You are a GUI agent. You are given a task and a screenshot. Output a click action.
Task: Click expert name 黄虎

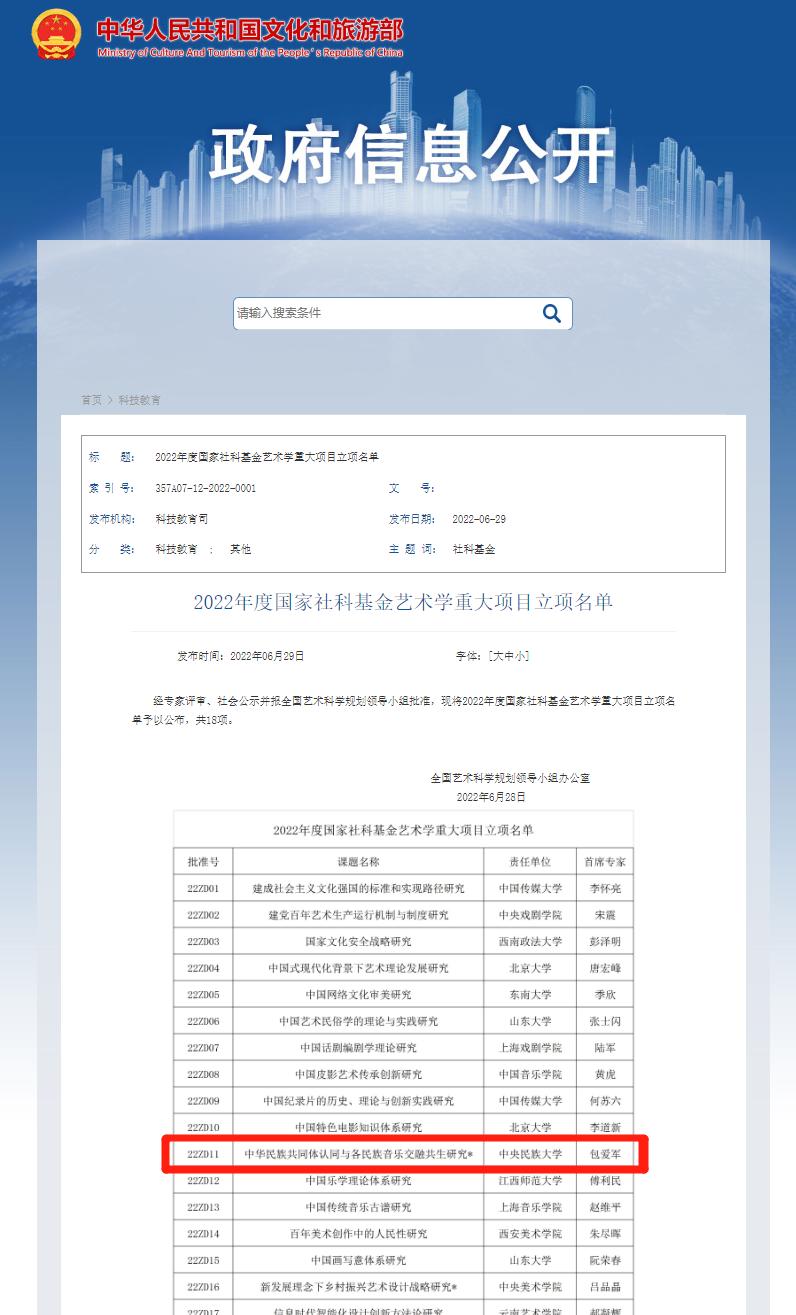tap(605, 1074)
